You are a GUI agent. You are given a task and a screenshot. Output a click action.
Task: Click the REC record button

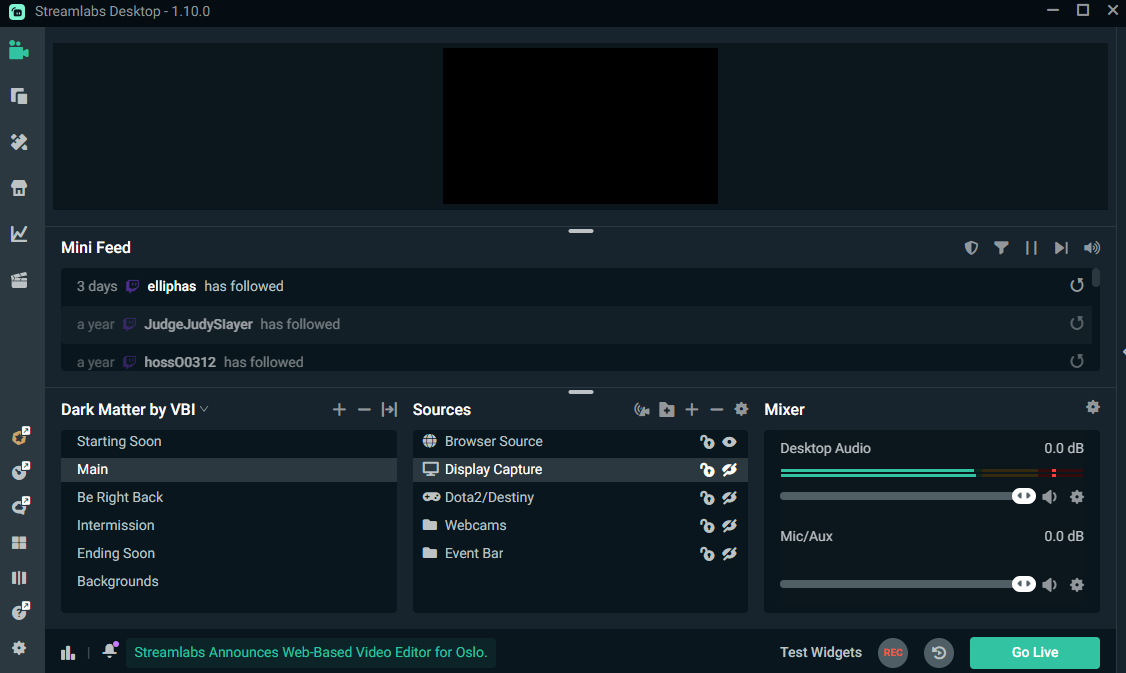[893, 653]
